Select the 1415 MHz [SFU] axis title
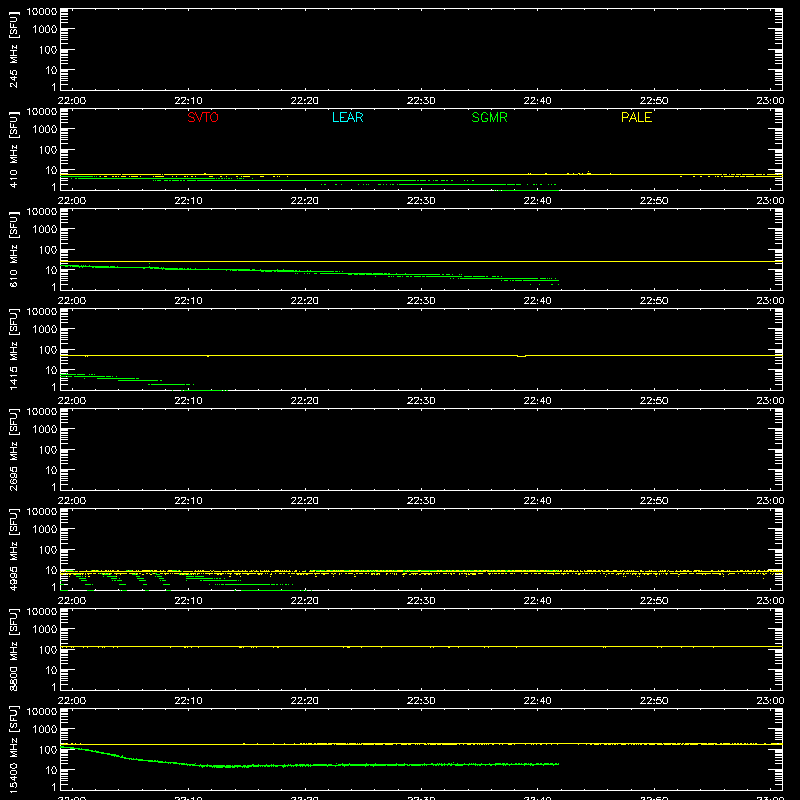Image resolution: width=800 pixels, height=800 pixels. pos(13,350)
